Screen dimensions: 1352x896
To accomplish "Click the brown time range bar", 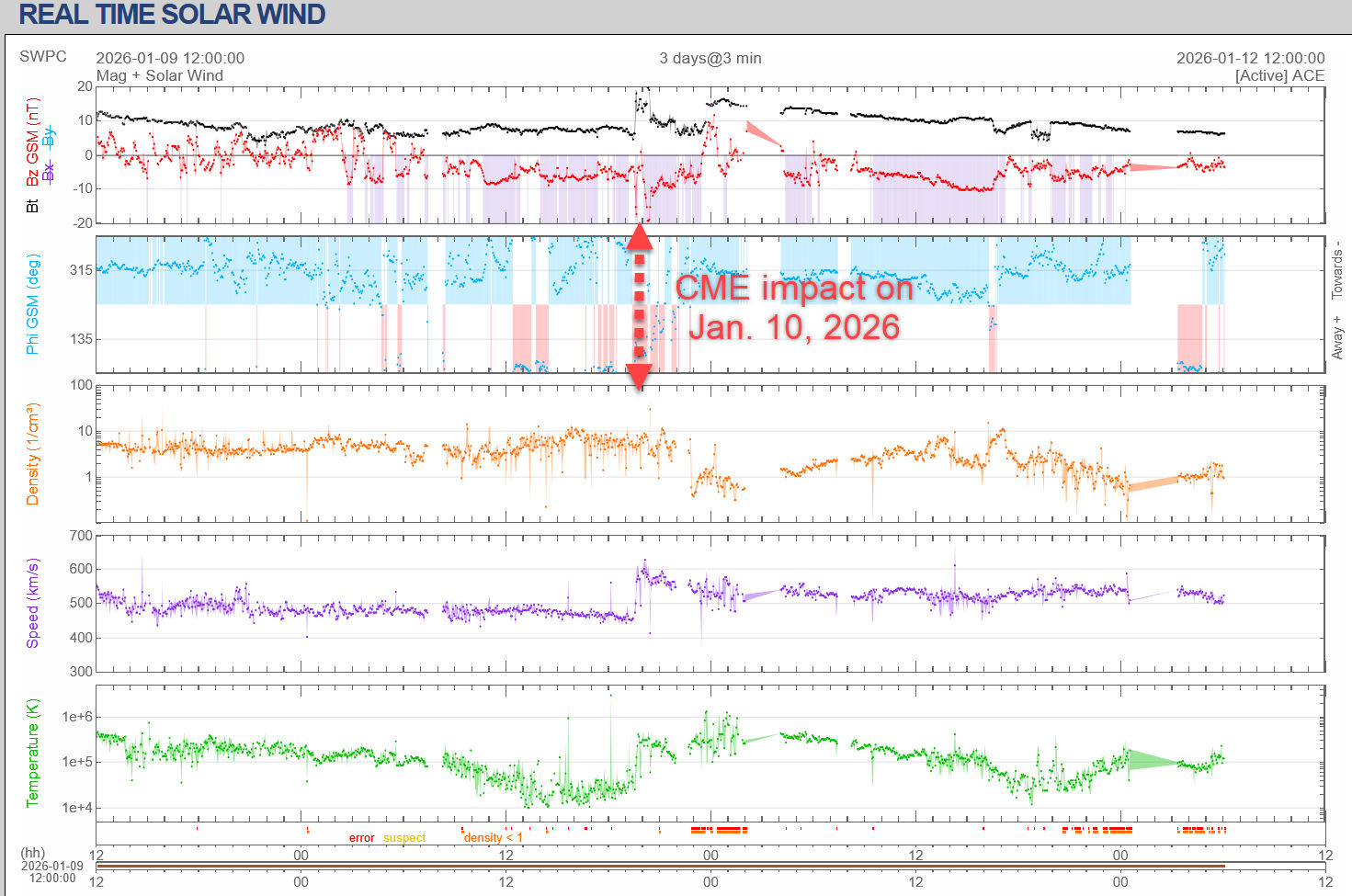I will point(660,866).
